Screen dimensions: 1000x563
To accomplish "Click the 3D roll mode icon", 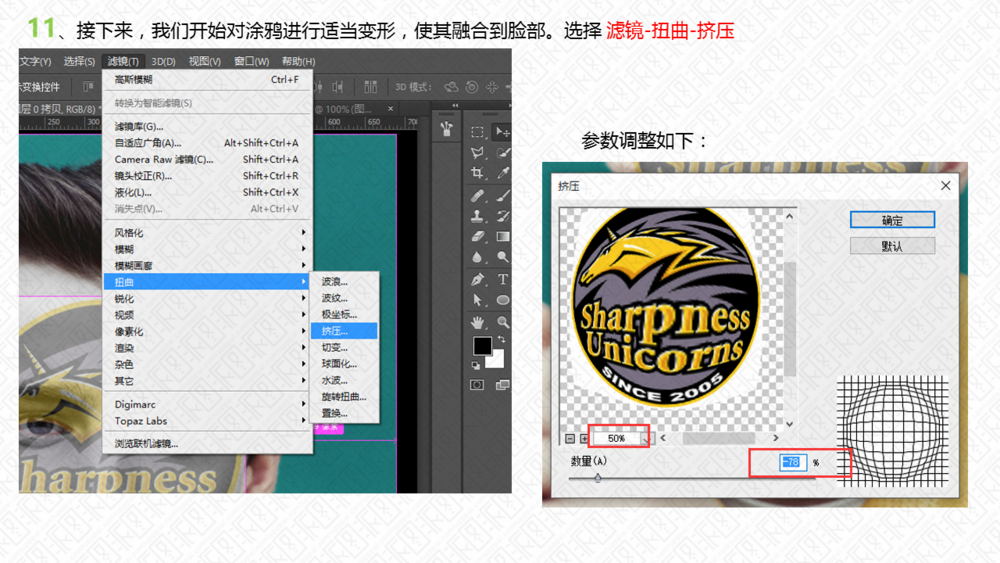I will (472, 87).
